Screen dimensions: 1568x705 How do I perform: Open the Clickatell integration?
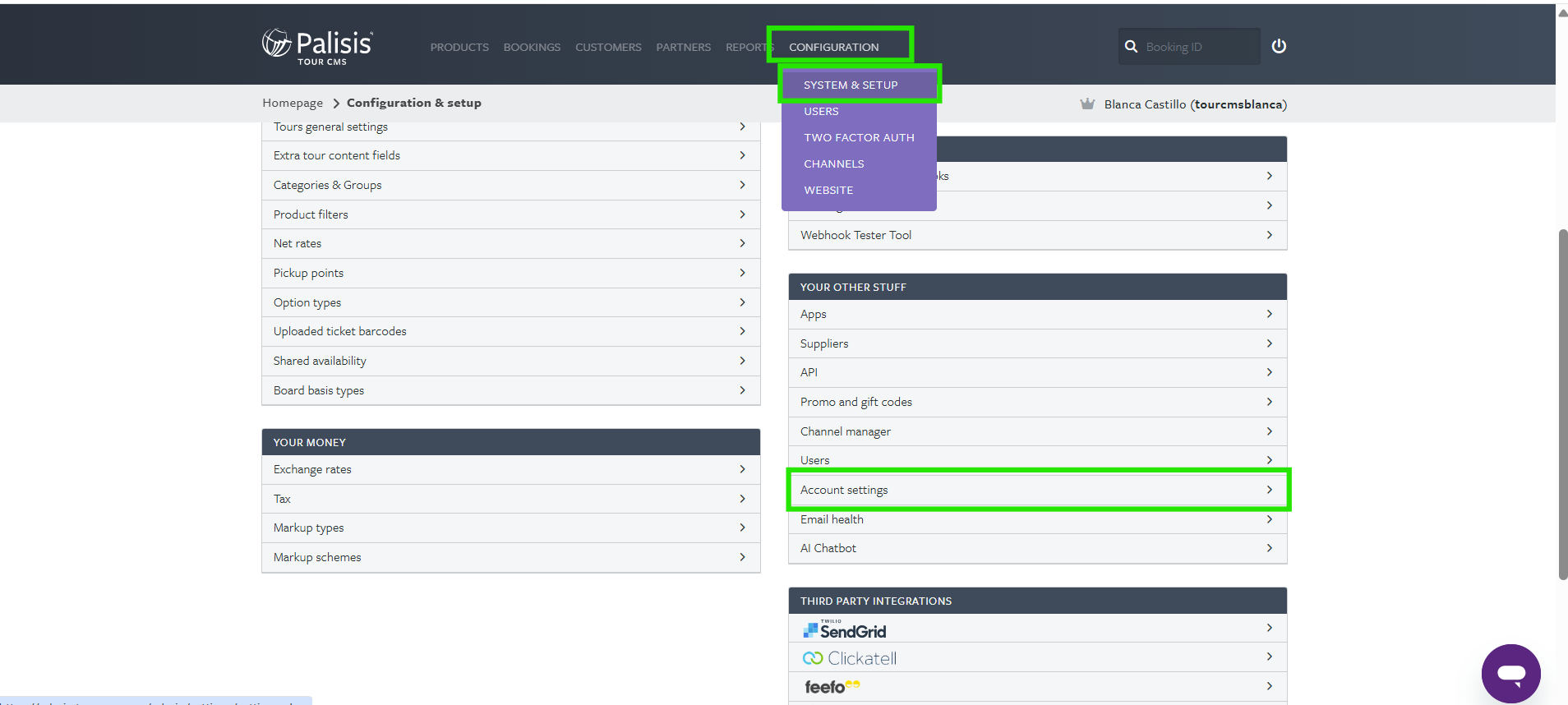tap(1037, 657)
